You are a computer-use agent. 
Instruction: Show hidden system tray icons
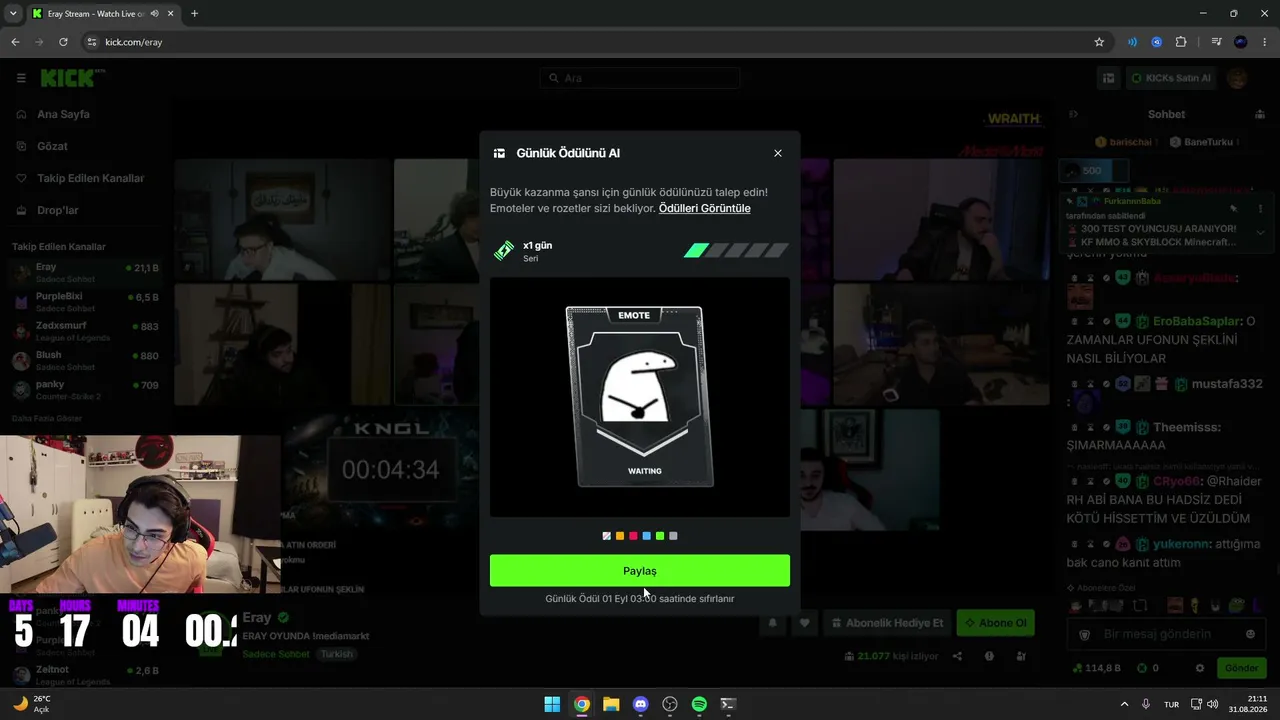(x=1124, y=704)
